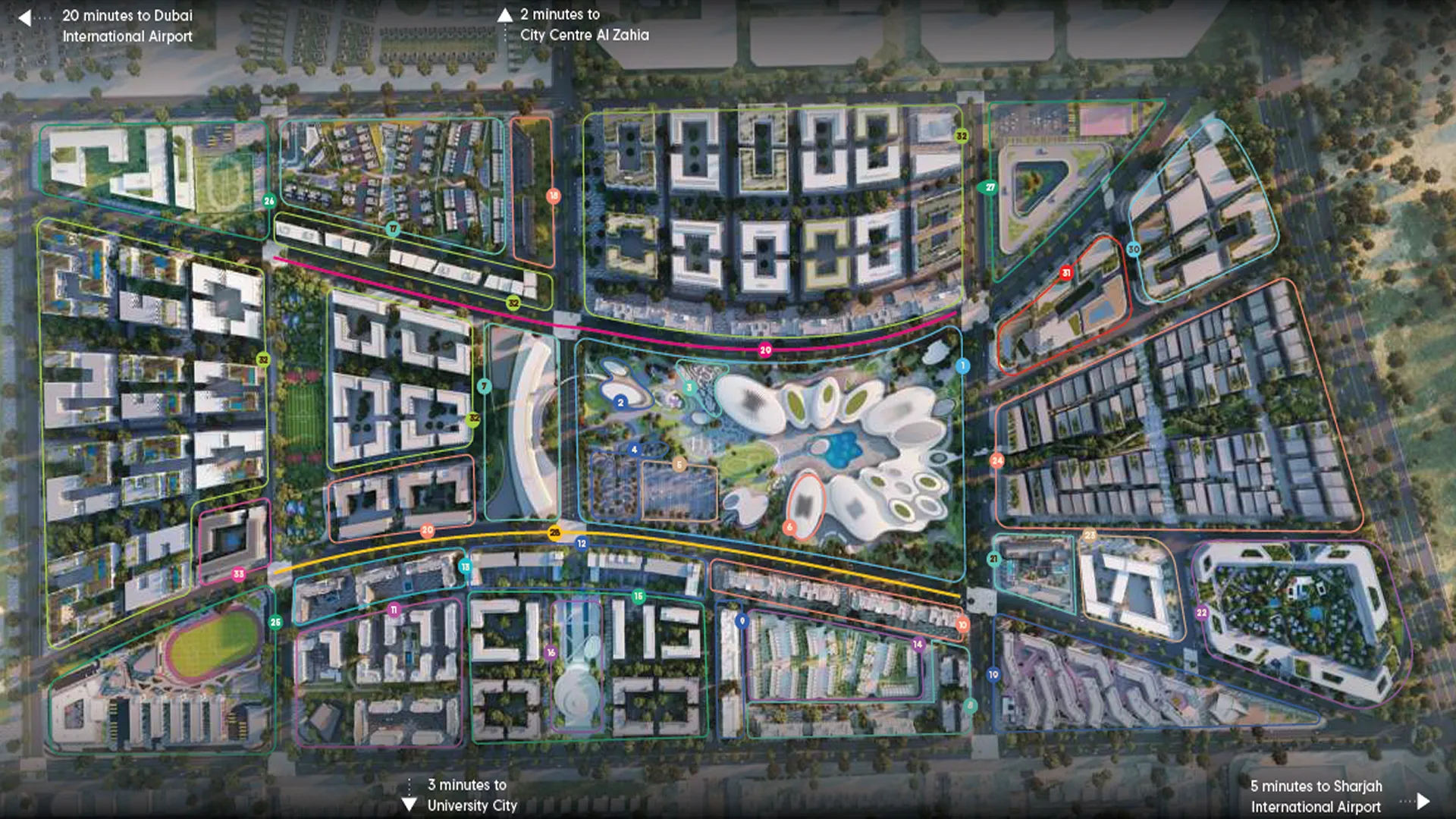Select the yellow marker 28 at the intersection
The width and height of the screenshot is (1456, 819).
(x=554, y=532)
